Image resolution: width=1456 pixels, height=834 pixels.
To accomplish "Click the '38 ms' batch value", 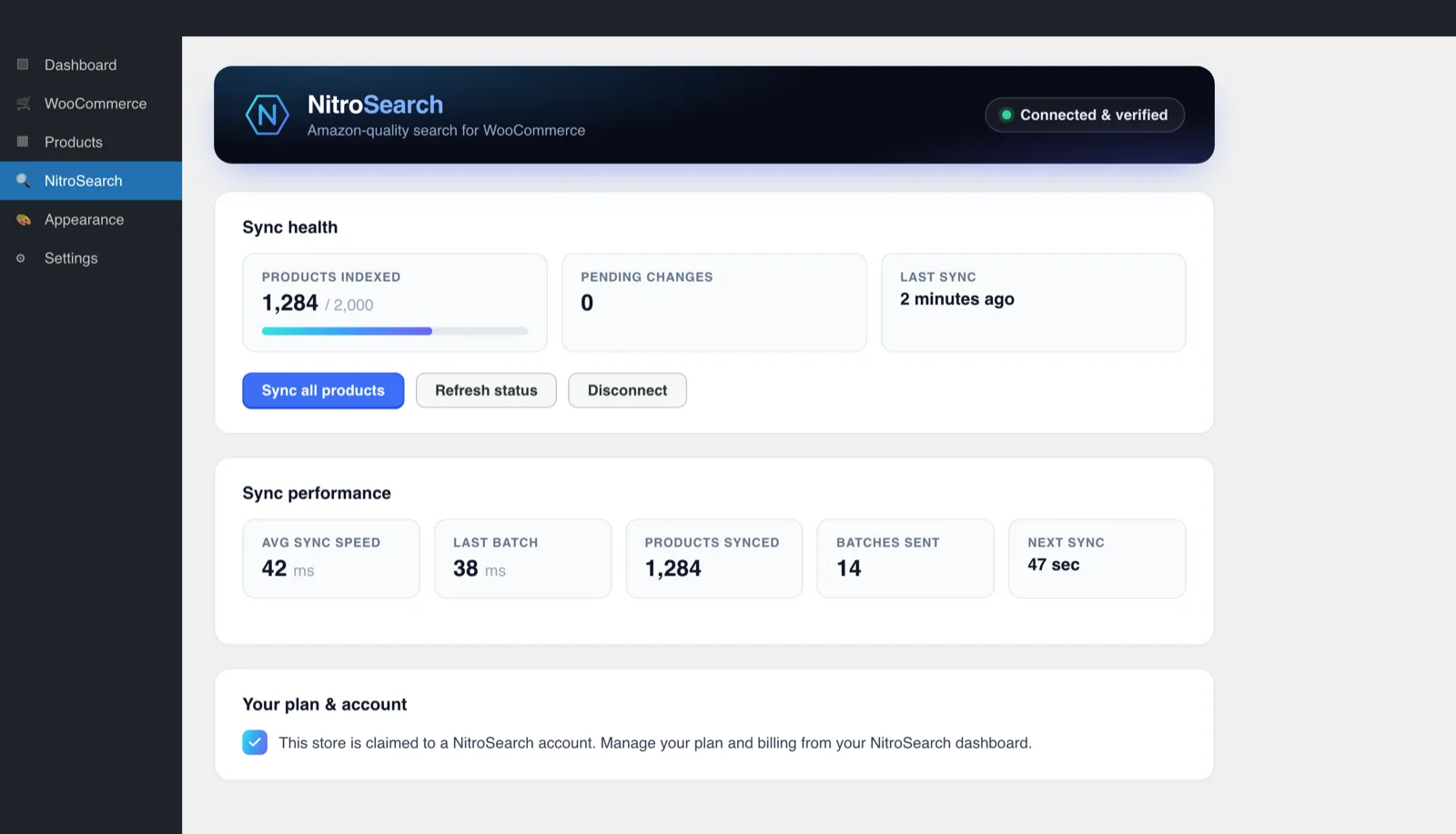I will tap(480, 568).
